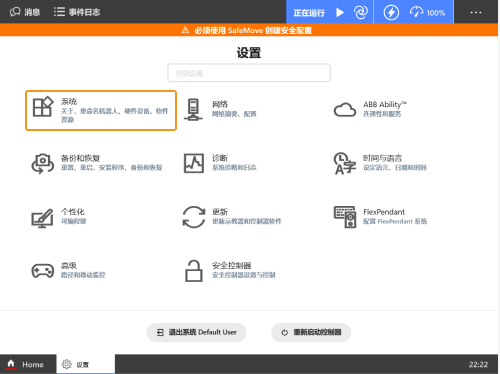The image size is (500, 374).
Task: Click the 诊断 title text
Action: [x=220, y=158]
